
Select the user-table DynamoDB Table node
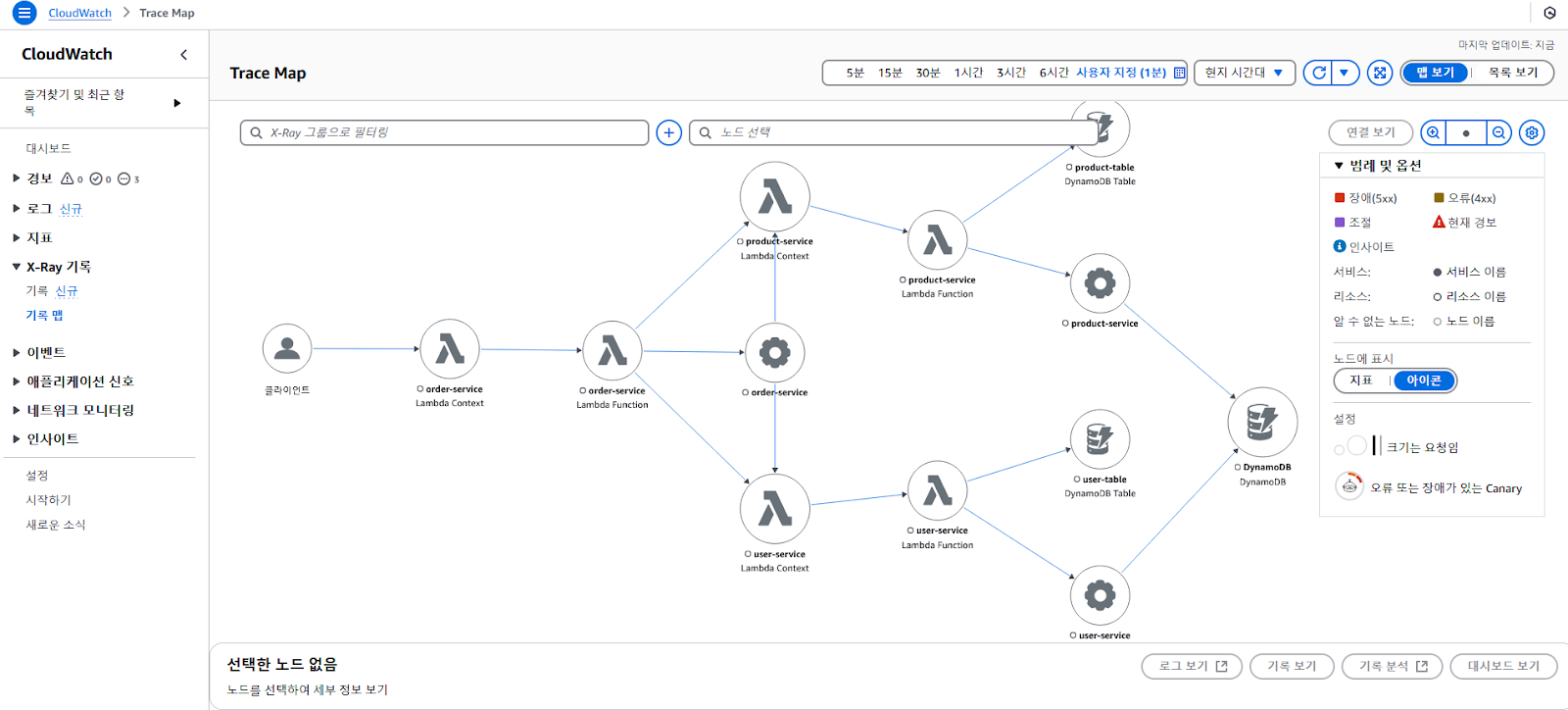coord(1101,439)
